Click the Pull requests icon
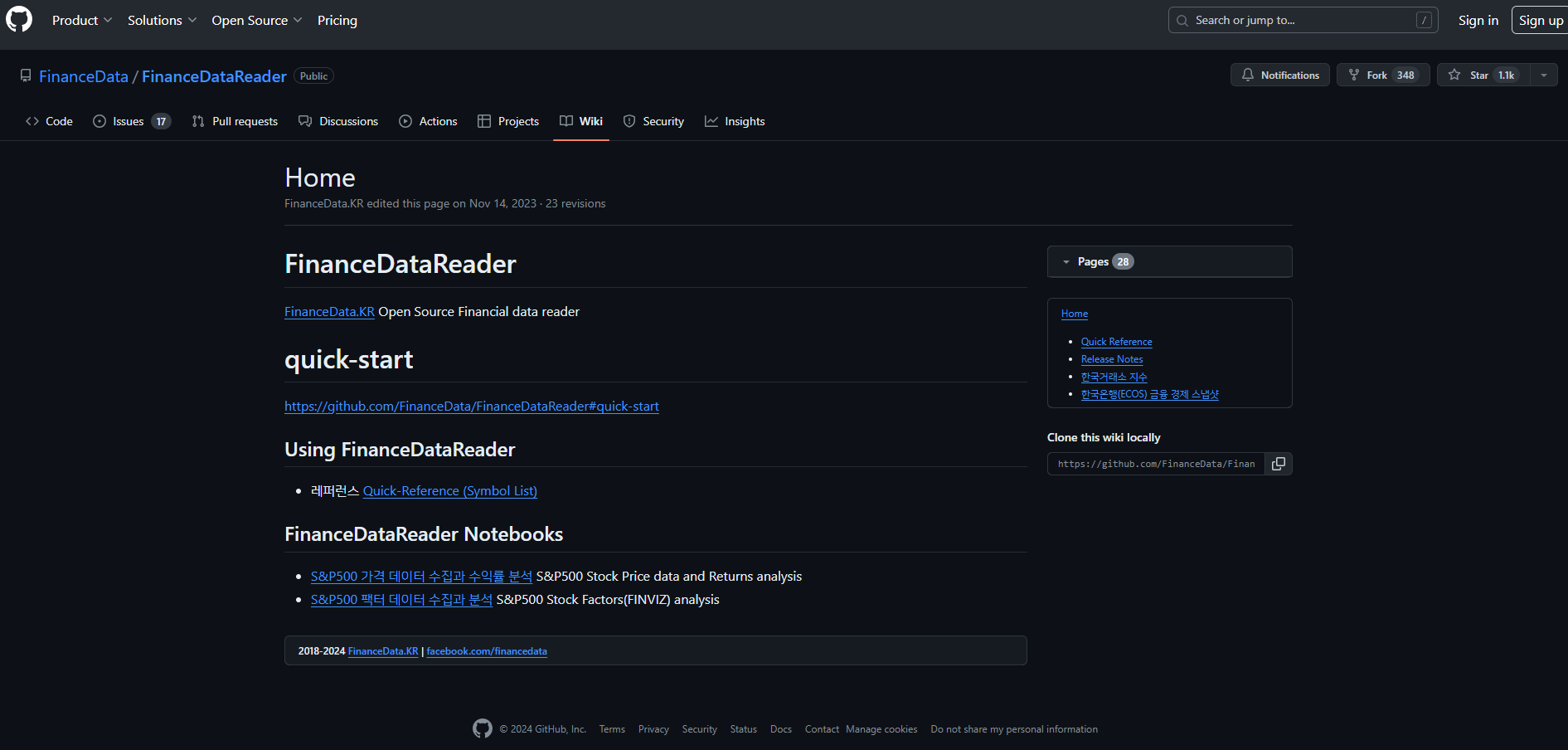The image size is (1568, 750). pos(198,121)
